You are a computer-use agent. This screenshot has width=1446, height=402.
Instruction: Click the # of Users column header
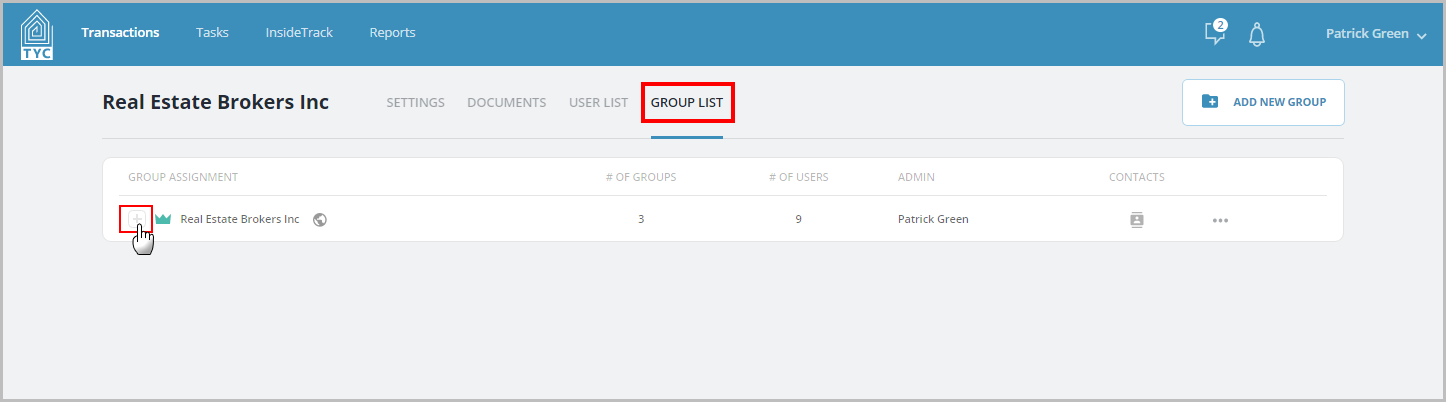[798, 177]
